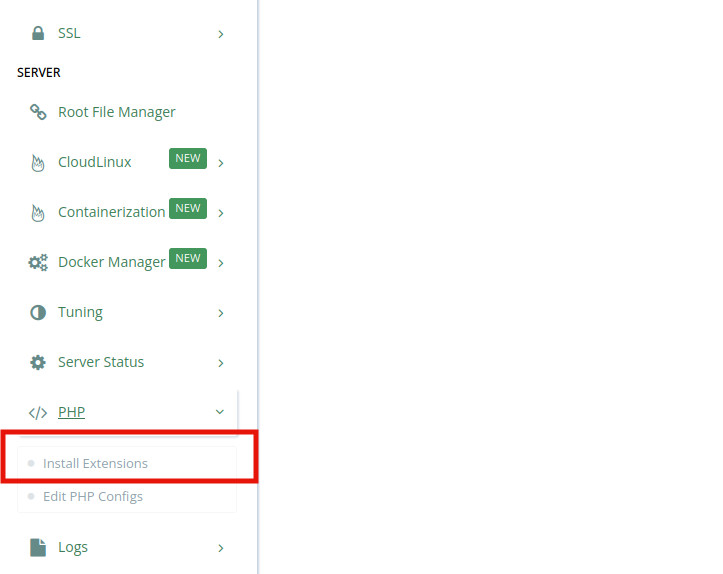Click the Root File Manager link icon
The image size is (723, 574).
[38, 112]
